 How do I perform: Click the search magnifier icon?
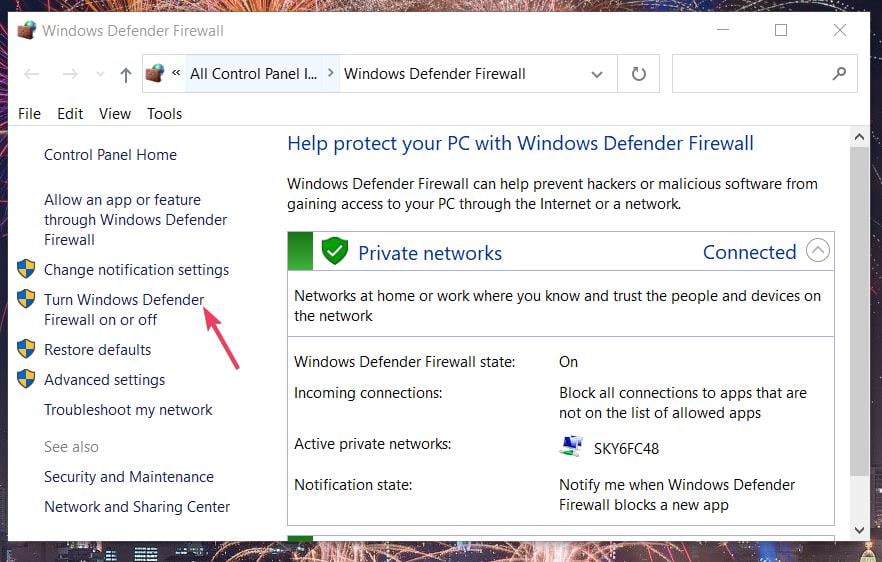[839, 73]
